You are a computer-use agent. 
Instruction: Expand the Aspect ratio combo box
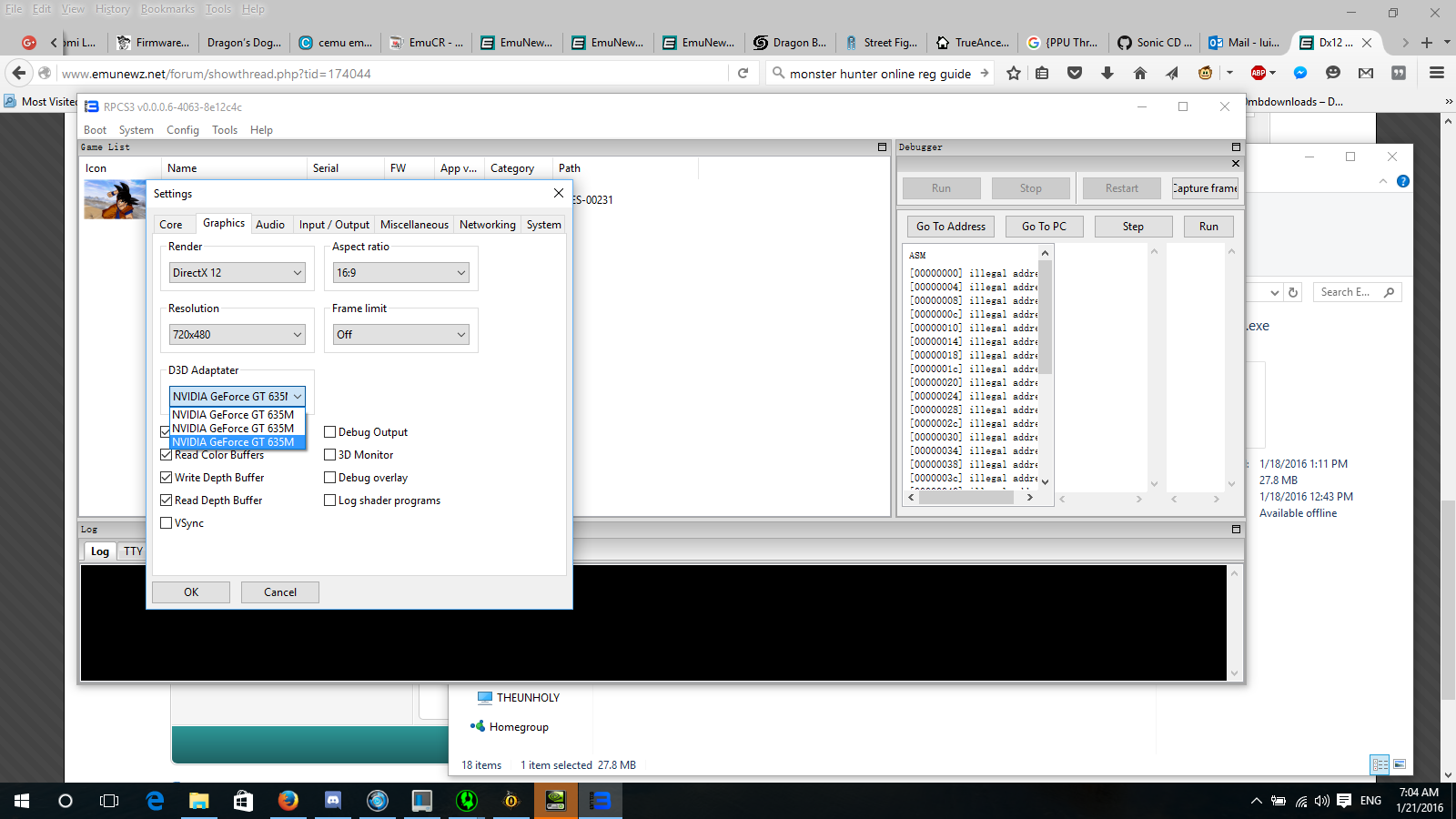point(400,273)
